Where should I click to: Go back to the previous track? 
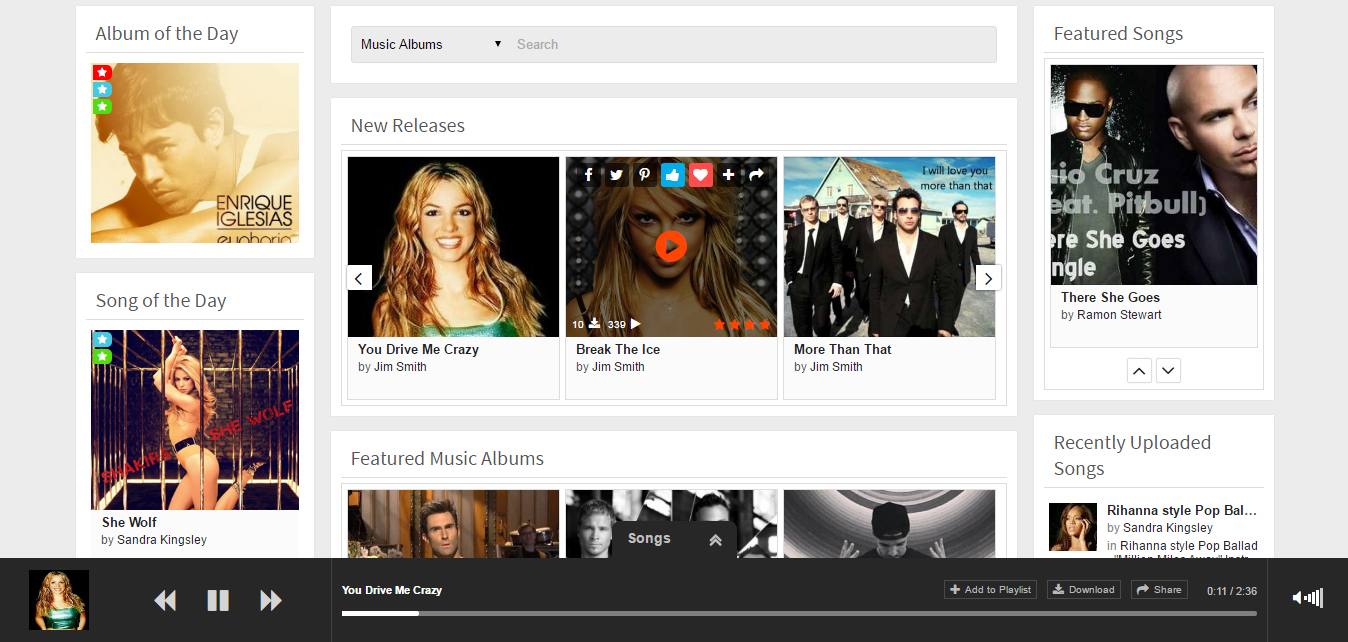[x=165, y=600]
